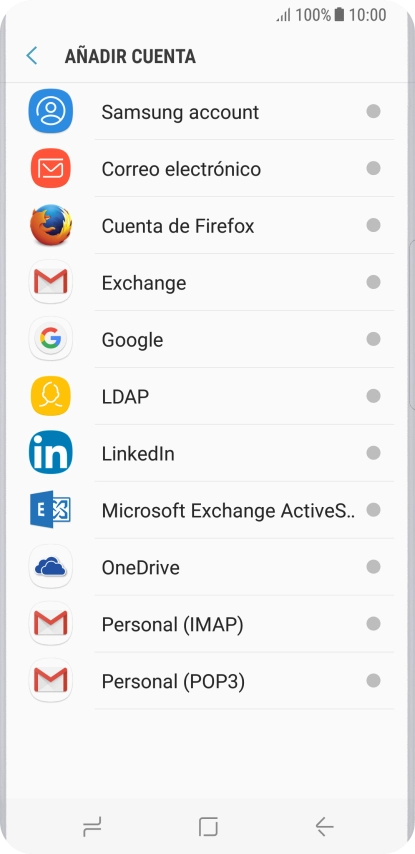Image resolution: width=415 pixels, height=854 pixels.
Task: Tap the orange Correo electrónico envelope icon
Action: 51,168
